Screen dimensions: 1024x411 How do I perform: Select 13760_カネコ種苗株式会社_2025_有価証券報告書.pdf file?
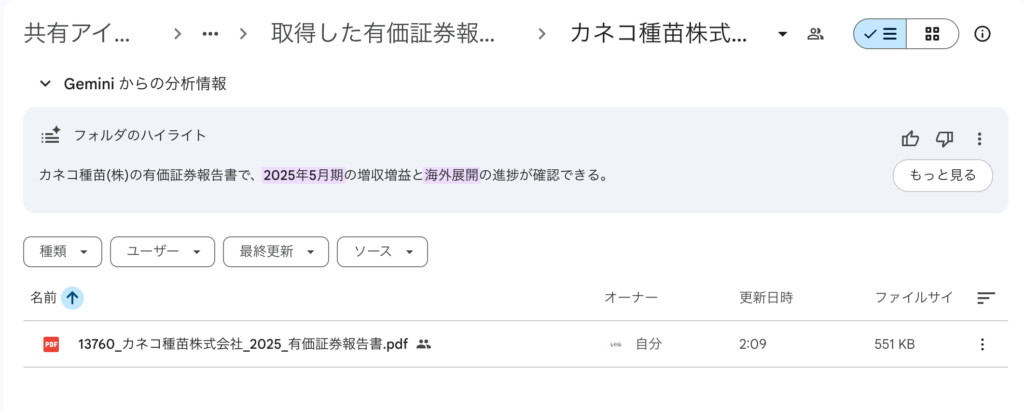coord(243,344)
